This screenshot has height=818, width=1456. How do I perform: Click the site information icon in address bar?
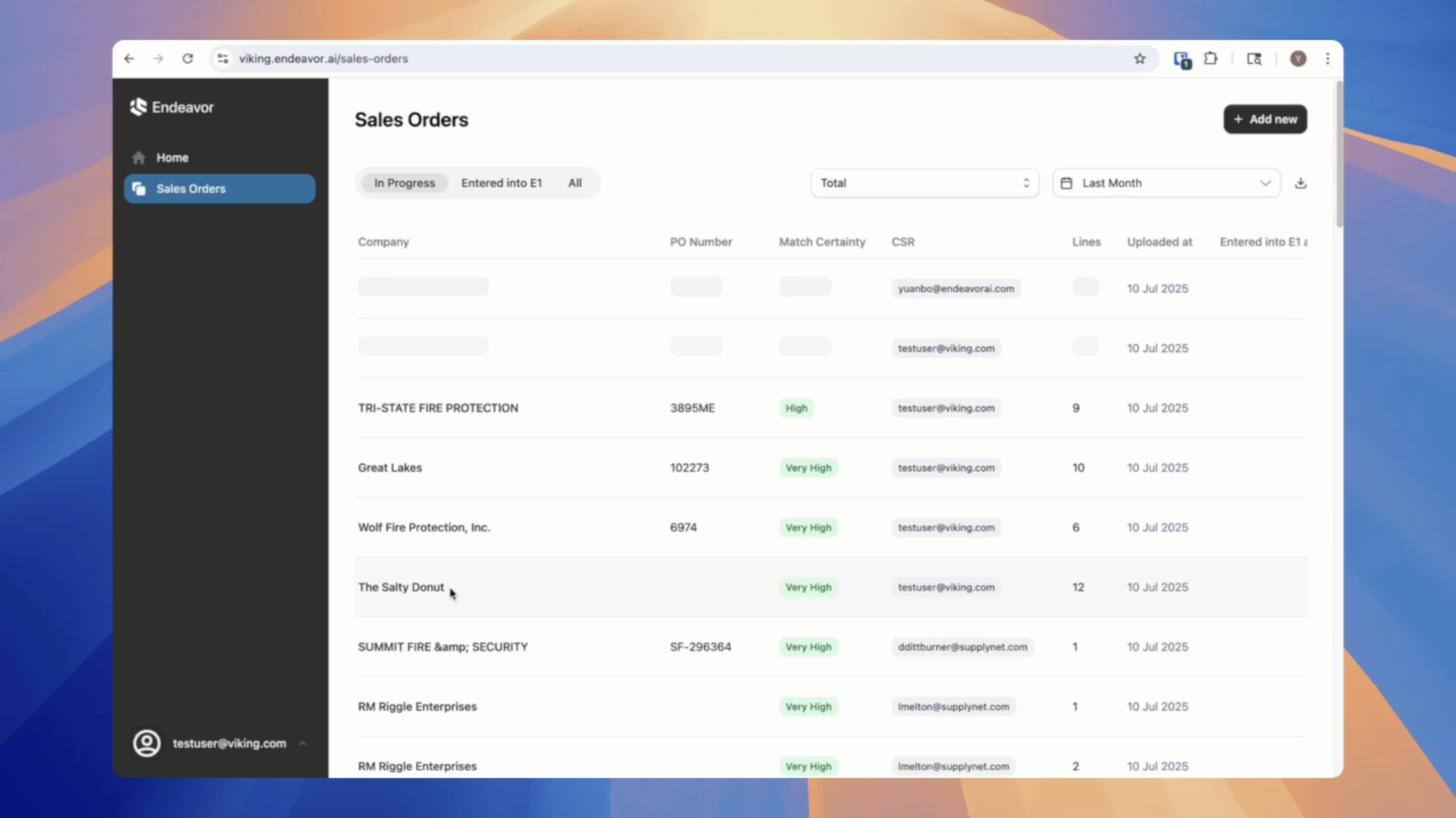point(223,59)
